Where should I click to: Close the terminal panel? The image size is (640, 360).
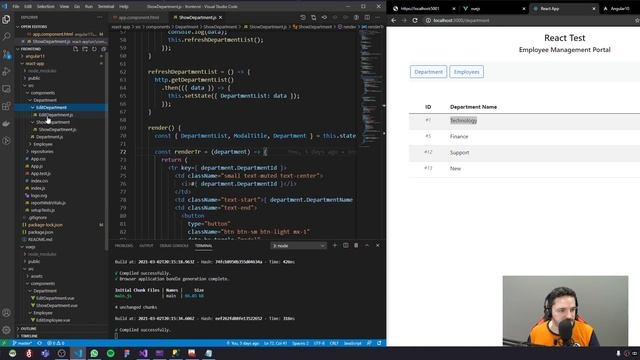click(x=378, y=245)
